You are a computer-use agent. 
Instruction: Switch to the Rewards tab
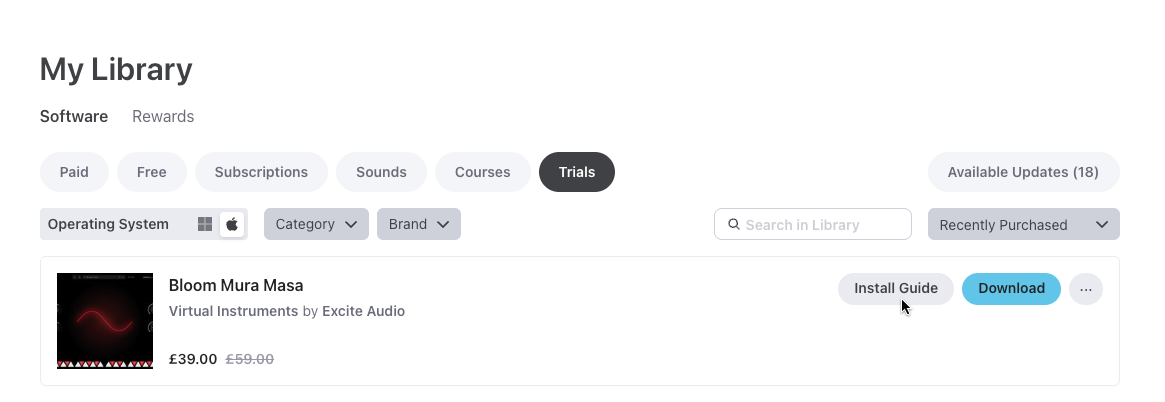[163, 116]
